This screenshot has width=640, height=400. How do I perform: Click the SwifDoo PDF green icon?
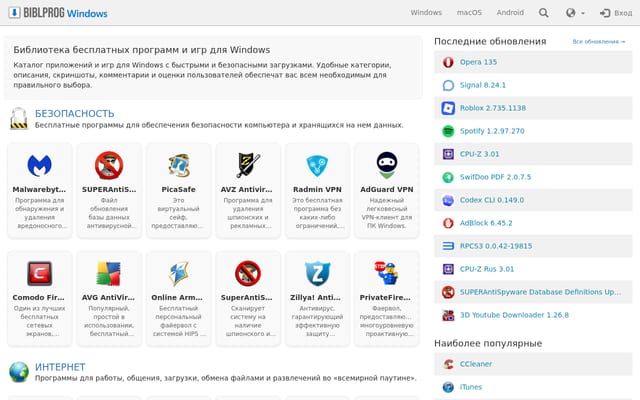click(x=448, y=177)
